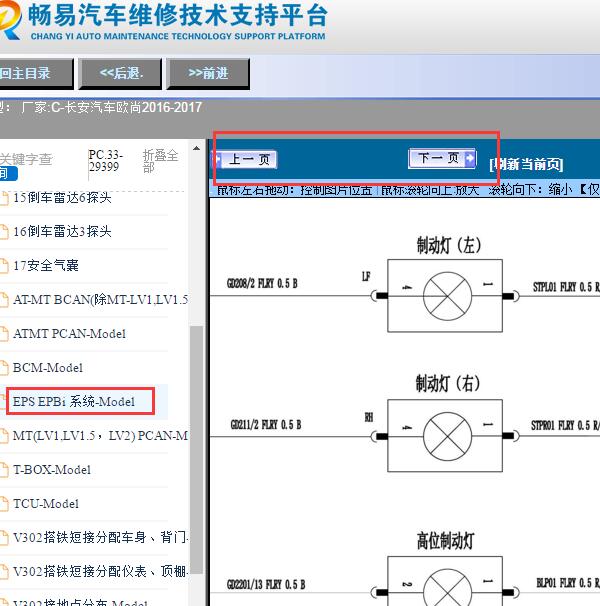
Task: Select EPS EPBi 系统-Model entry
Action: (73, 402)
